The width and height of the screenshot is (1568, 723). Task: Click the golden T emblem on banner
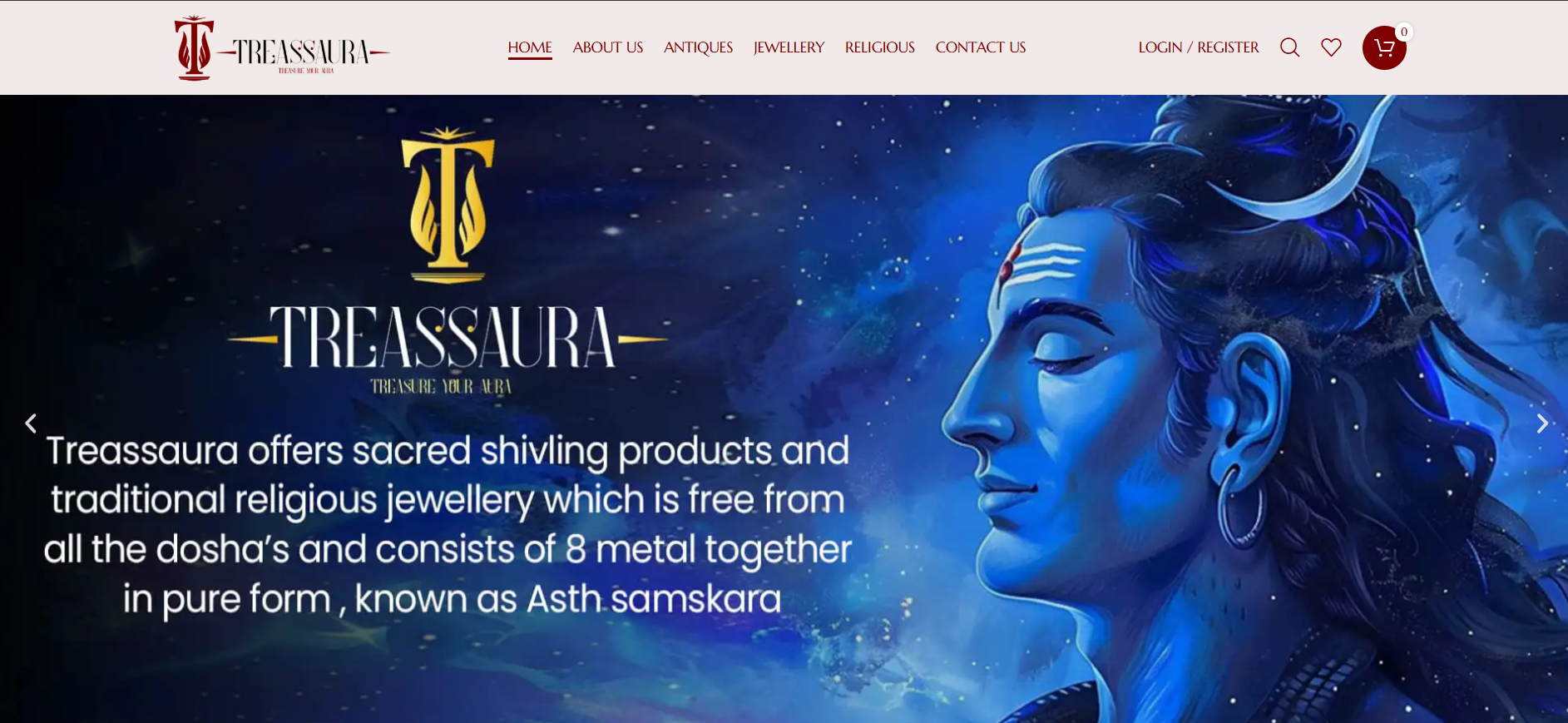point(448,205)
